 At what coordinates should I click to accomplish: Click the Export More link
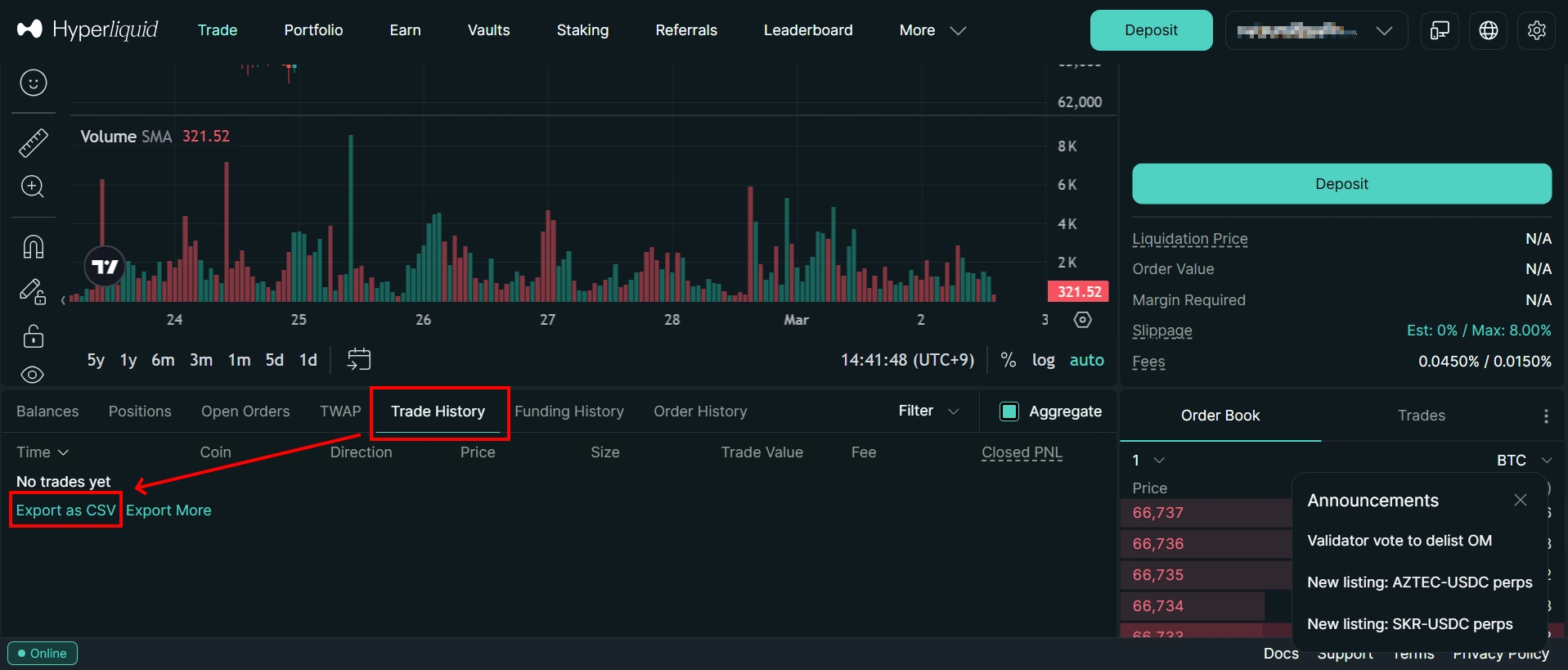click(168, 510)
